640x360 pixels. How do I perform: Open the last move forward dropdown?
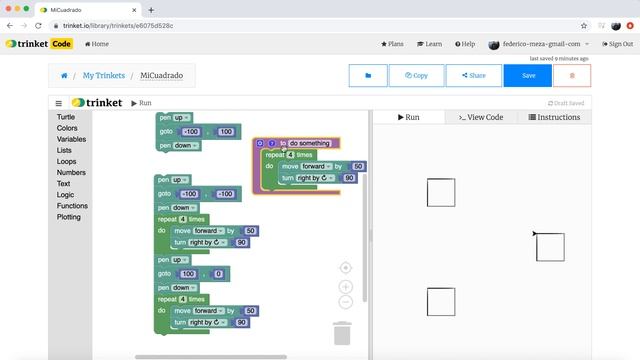pyautogui.click(x=209, y=311)
